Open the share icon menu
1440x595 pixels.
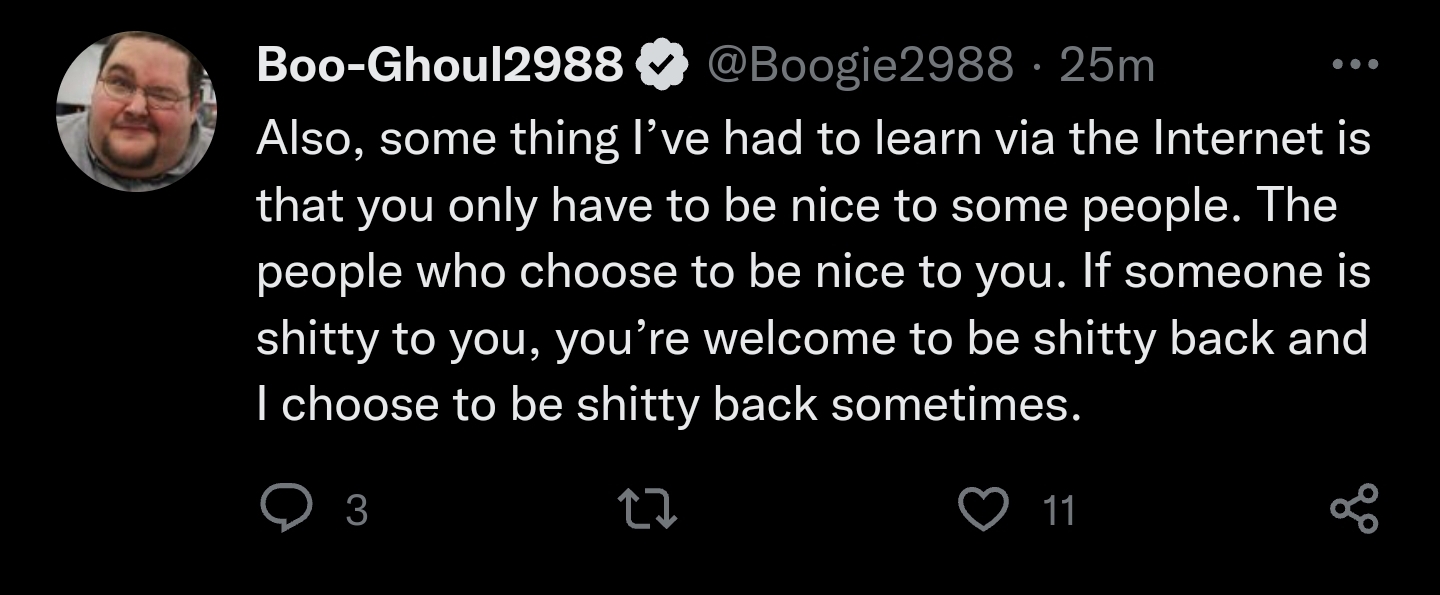1356,510
